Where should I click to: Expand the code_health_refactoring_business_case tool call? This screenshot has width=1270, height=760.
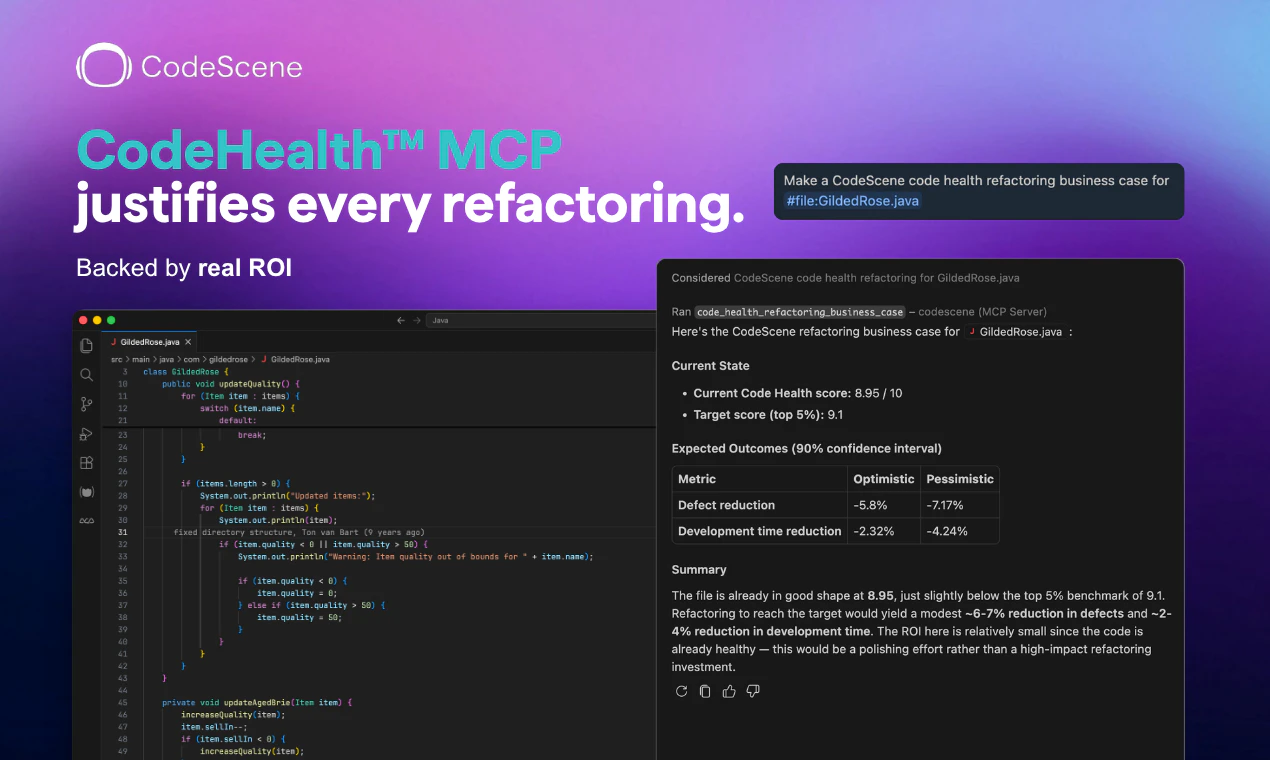[x=799, y=311]
